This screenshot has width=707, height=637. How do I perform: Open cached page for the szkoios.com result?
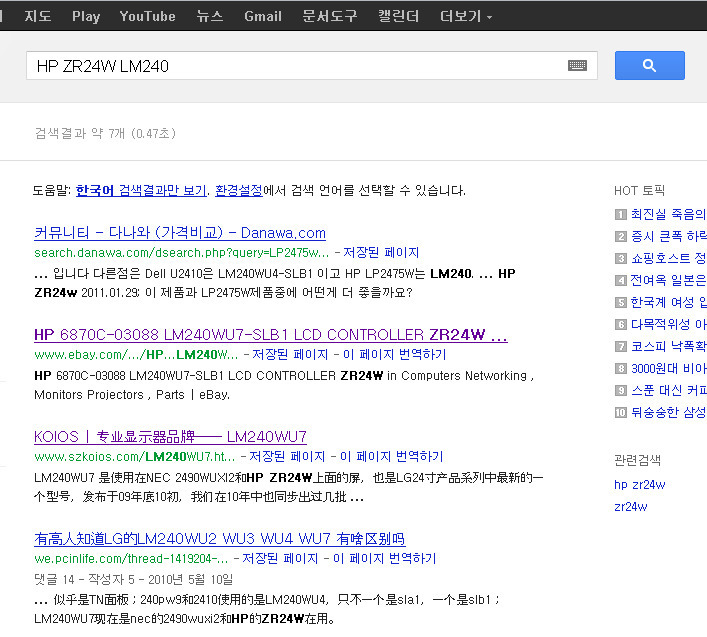[x=287, y=456]
